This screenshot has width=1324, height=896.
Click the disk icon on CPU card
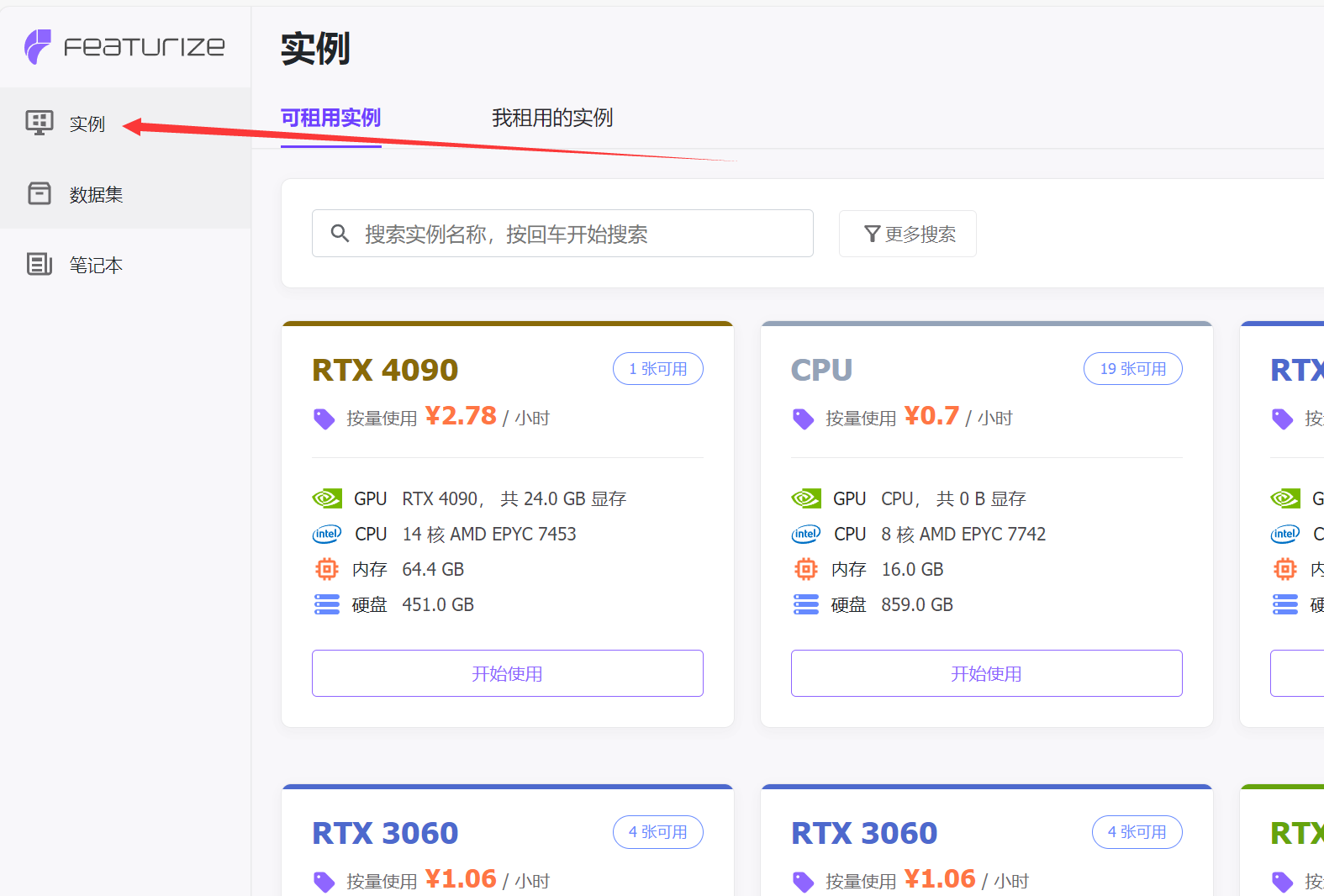point(806,604)
